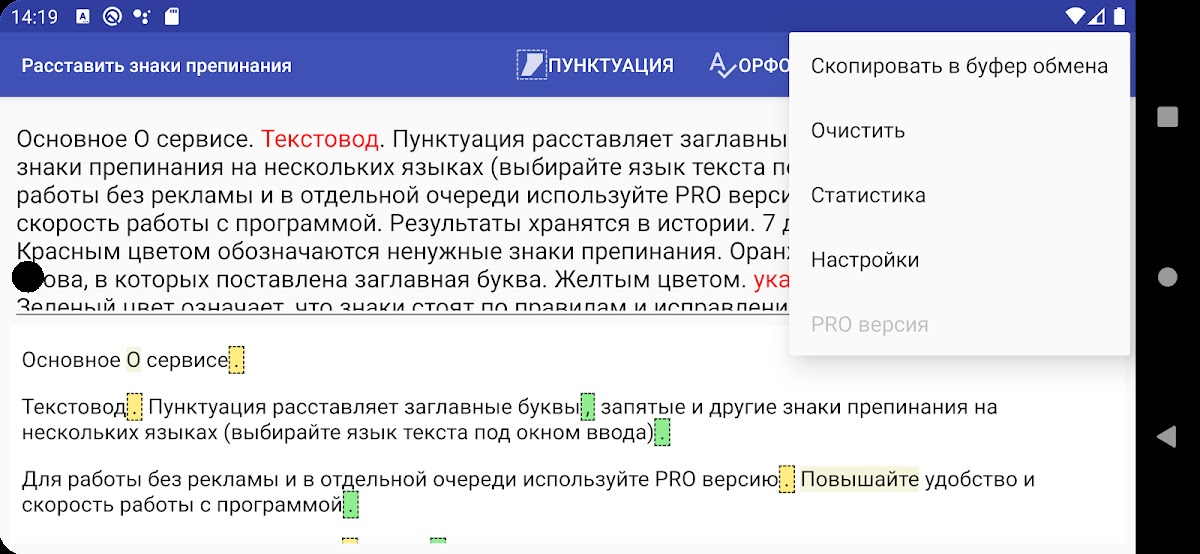Tap the battery icon in status bar
Image resolution: width=1200 pixels, height=554 pixels.
pyautogui.click(x=1119, y=16)
